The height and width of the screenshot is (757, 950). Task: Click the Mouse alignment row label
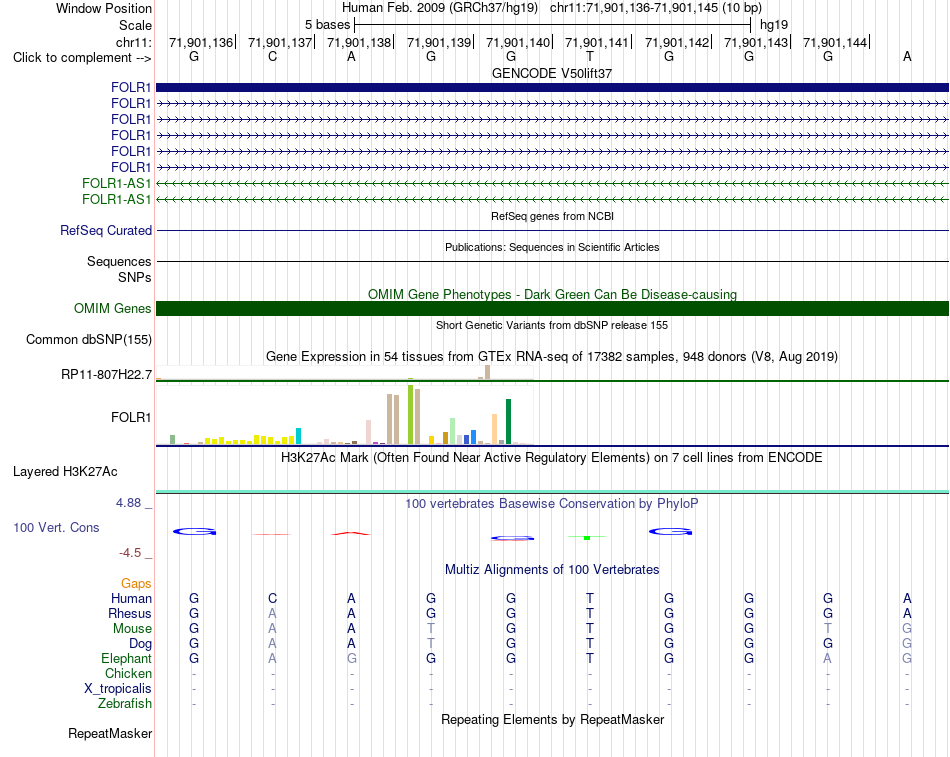132,629
